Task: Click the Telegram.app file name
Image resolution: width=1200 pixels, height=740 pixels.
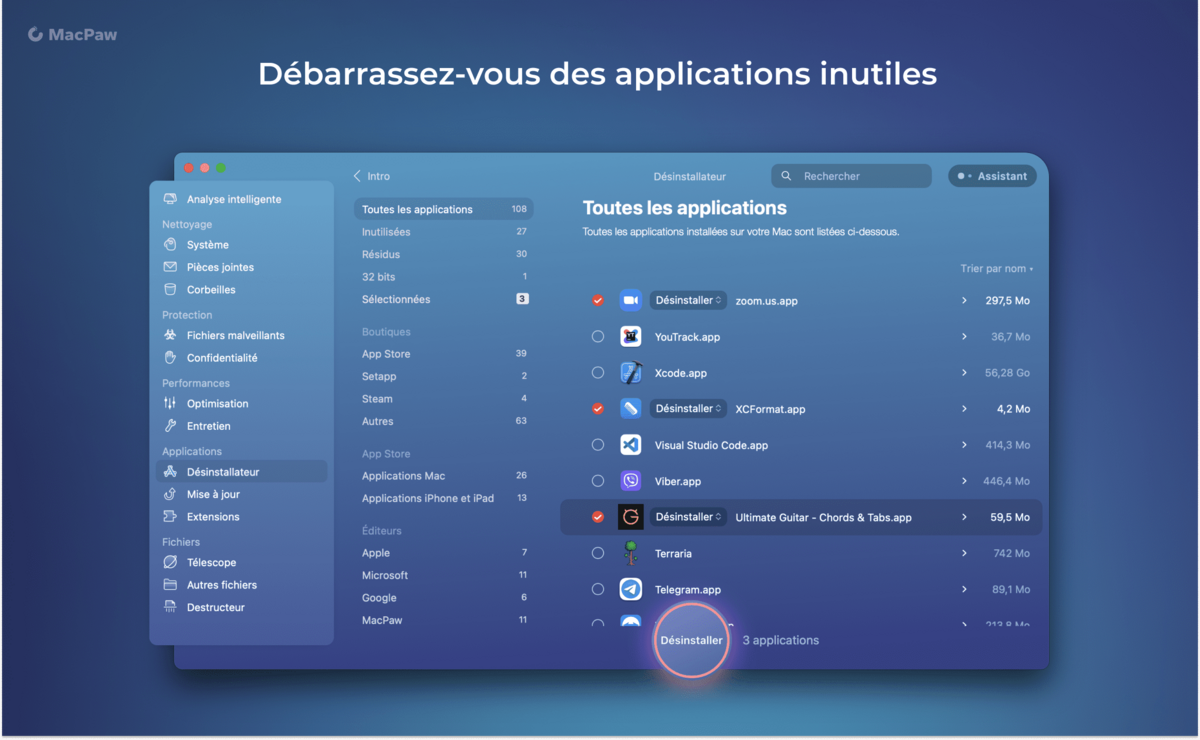Action: coord(687,590)
